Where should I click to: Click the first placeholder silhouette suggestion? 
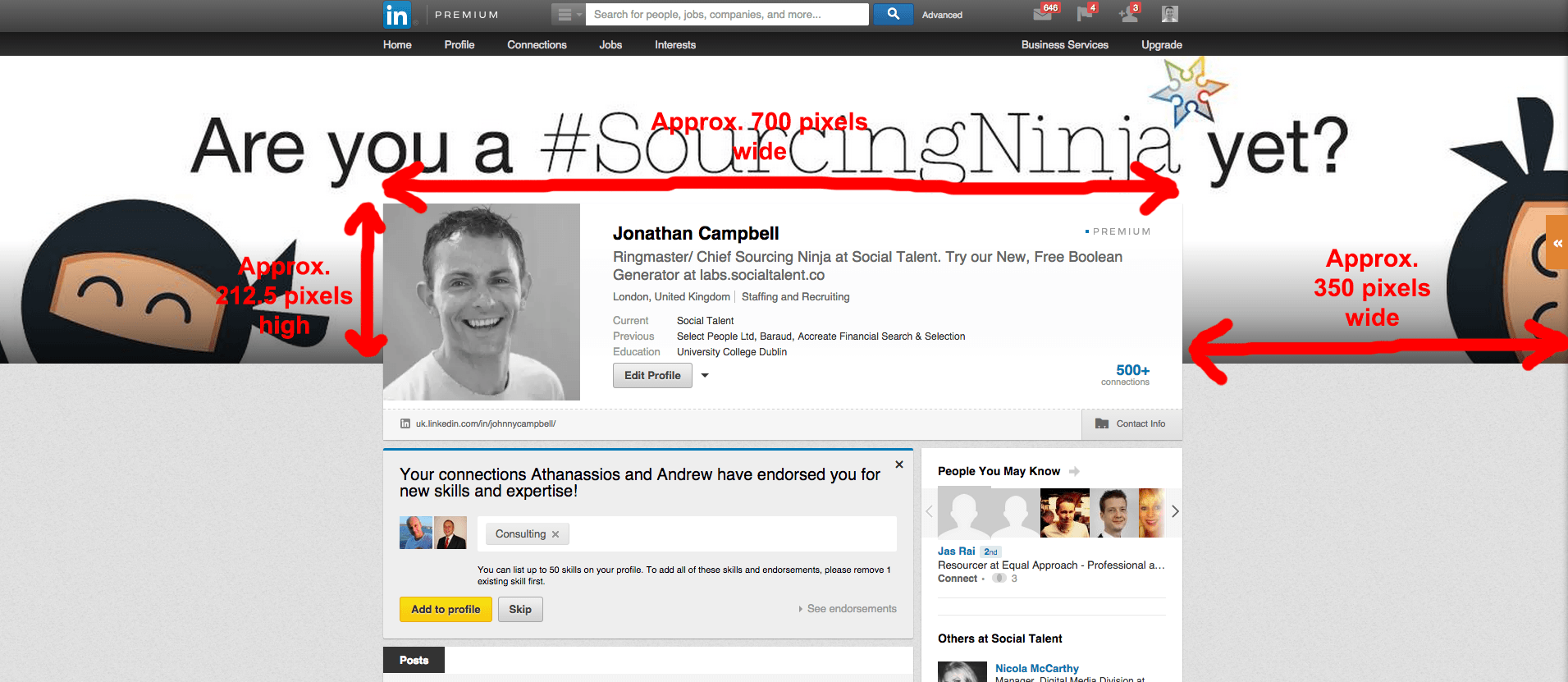962,513
